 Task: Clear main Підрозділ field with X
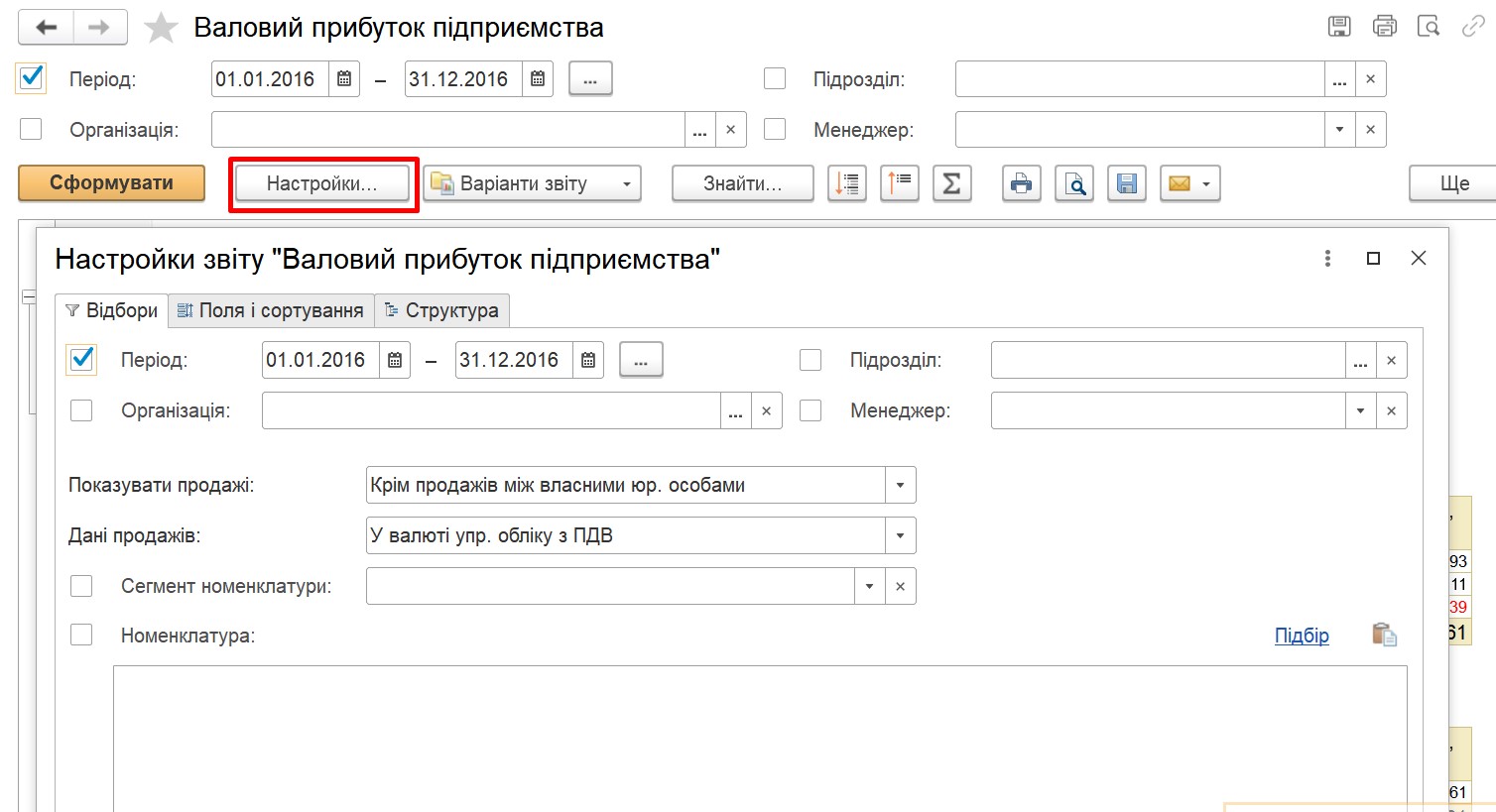click(x=1370, y=79)
